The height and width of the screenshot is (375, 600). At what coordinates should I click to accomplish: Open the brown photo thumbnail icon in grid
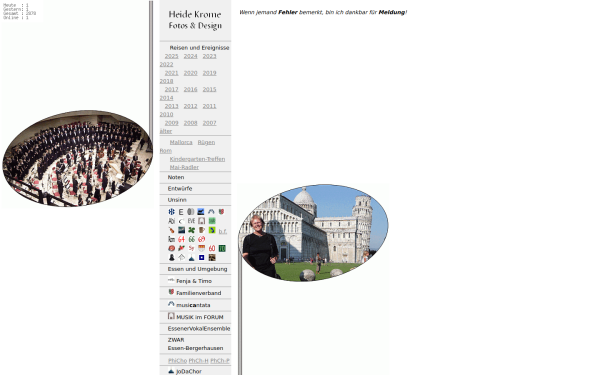[212, 258]
